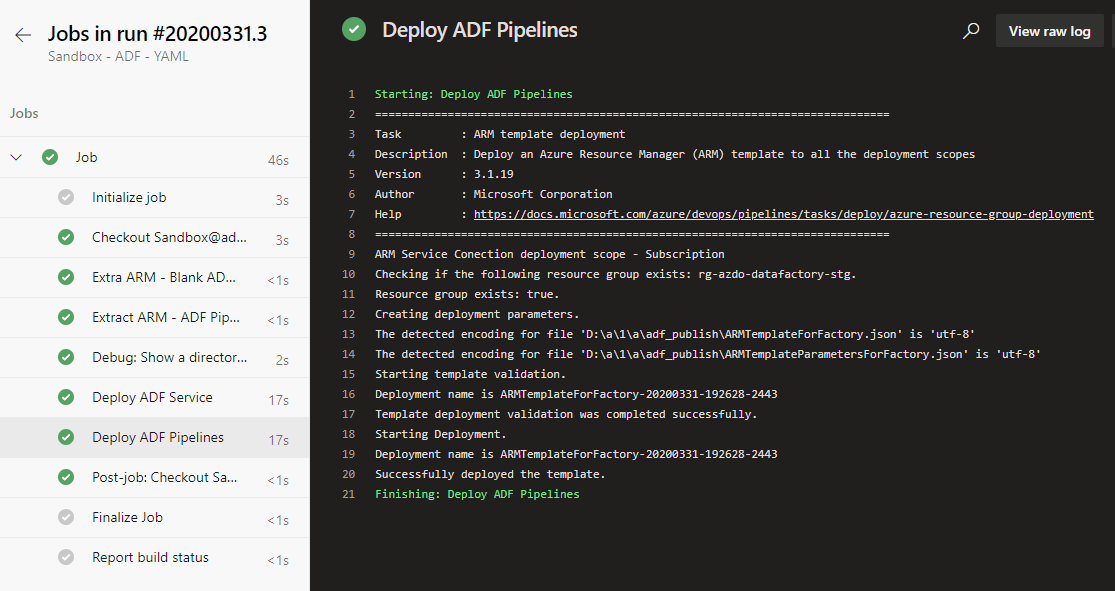Click the log line starting with 'Description'
Screen dimensions: 1115x591
[675, 154]
